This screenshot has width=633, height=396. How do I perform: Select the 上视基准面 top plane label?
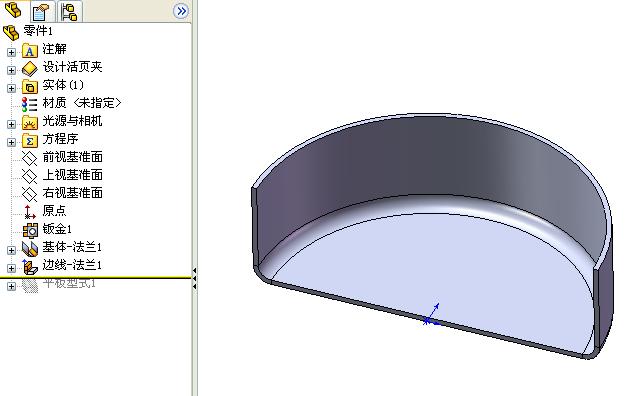[x=73, y=175]
